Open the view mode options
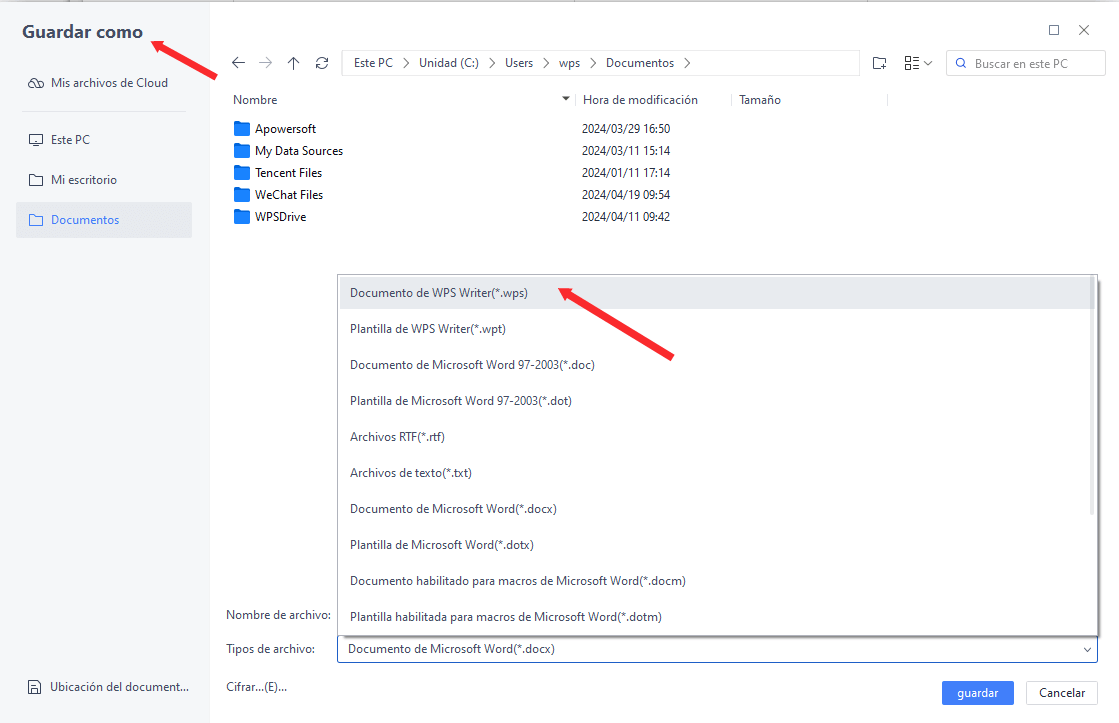The height and width of the screenshot is (723, 1119). coord(918,64)
